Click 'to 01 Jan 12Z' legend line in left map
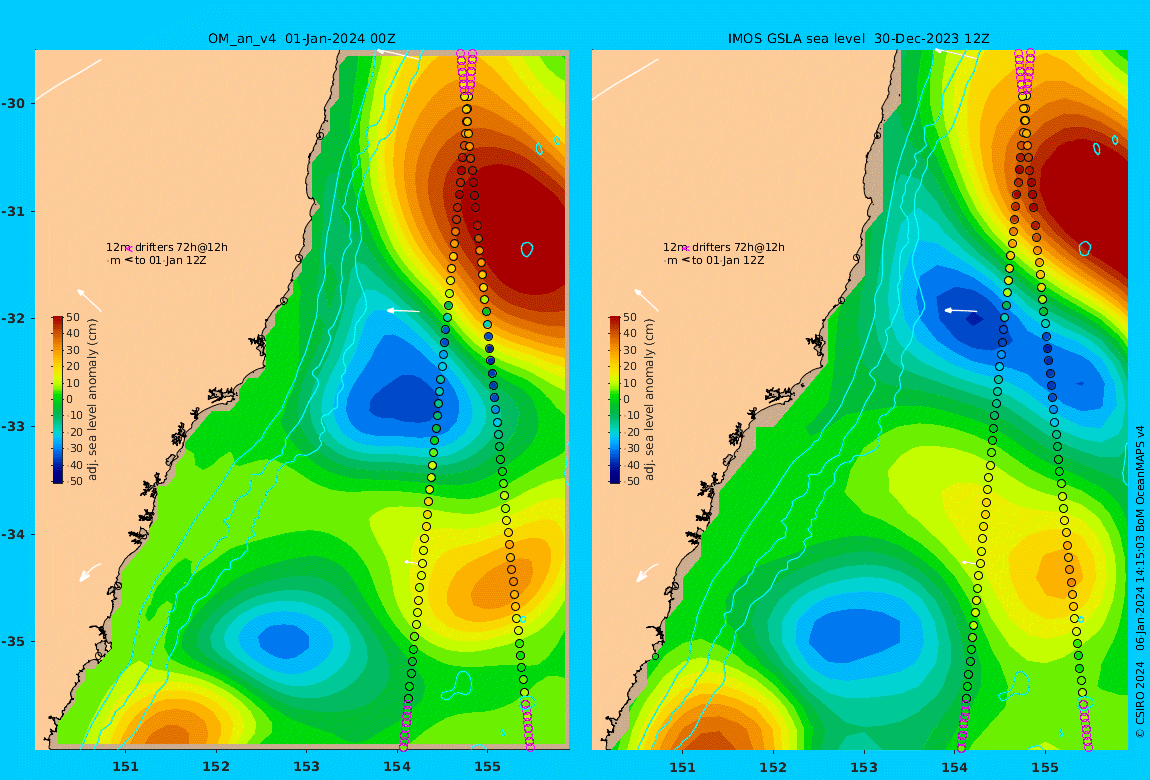 [158, 260]
